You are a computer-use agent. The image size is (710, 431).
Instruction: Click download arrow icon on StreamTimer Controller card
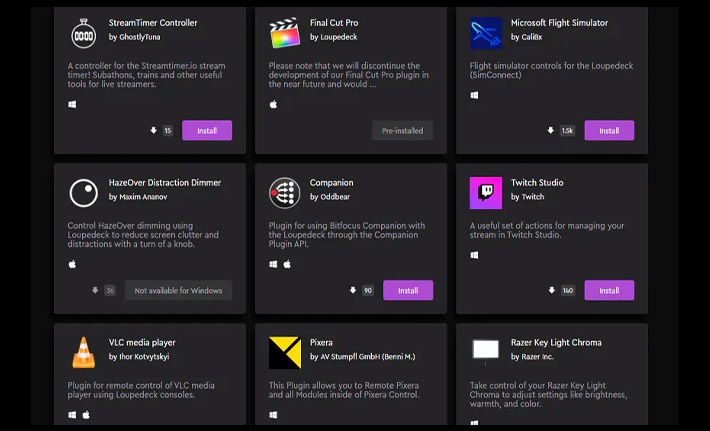click(x=154, y=130)
